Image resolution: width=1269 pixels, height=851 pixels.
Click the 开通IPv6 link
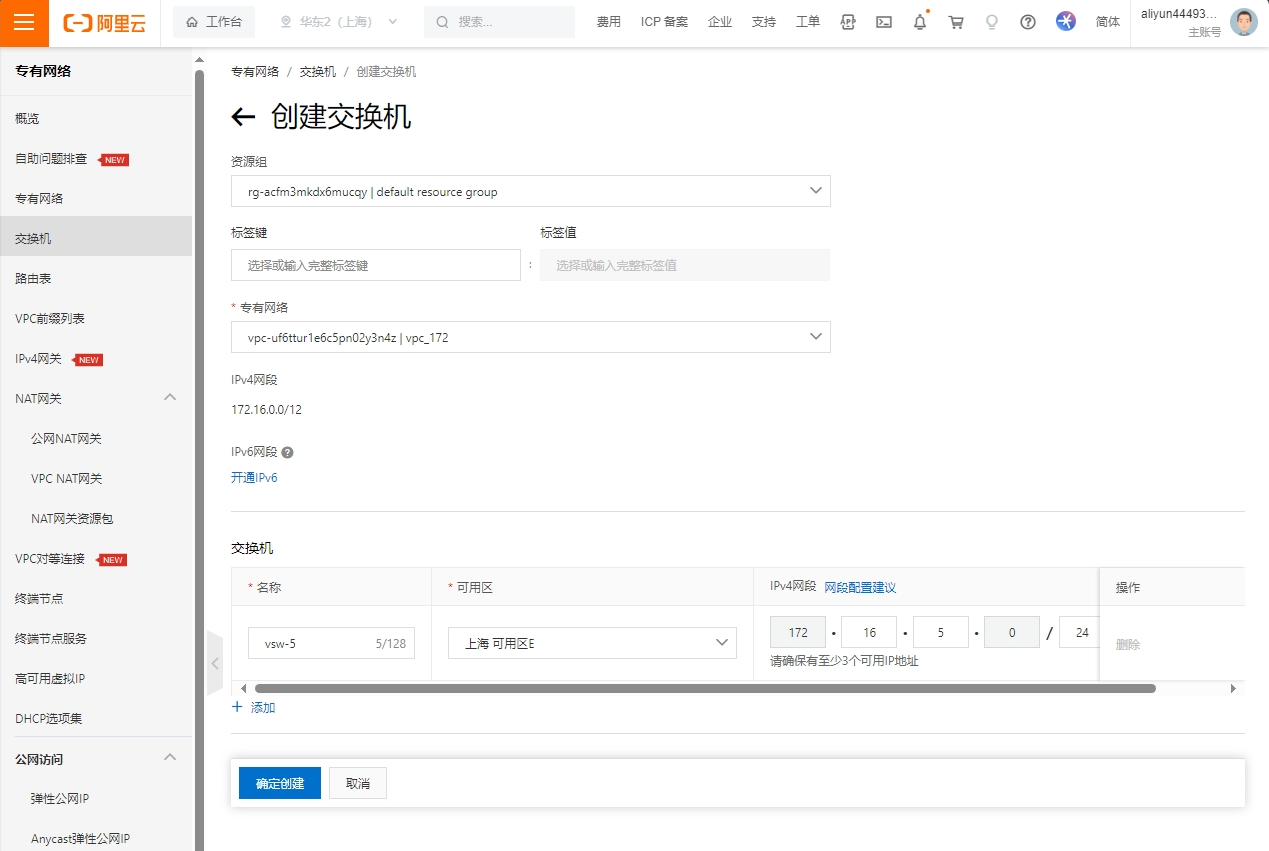click(254, 478)
